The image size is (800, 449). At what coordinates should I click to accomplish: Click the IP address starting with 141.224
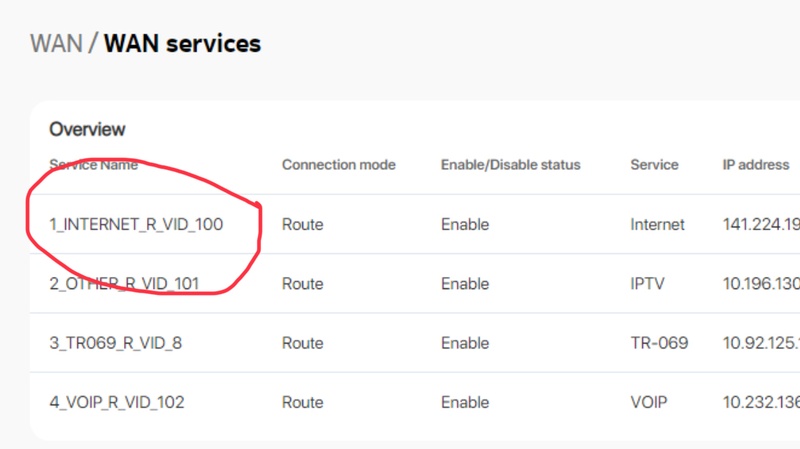pos(760,224)
